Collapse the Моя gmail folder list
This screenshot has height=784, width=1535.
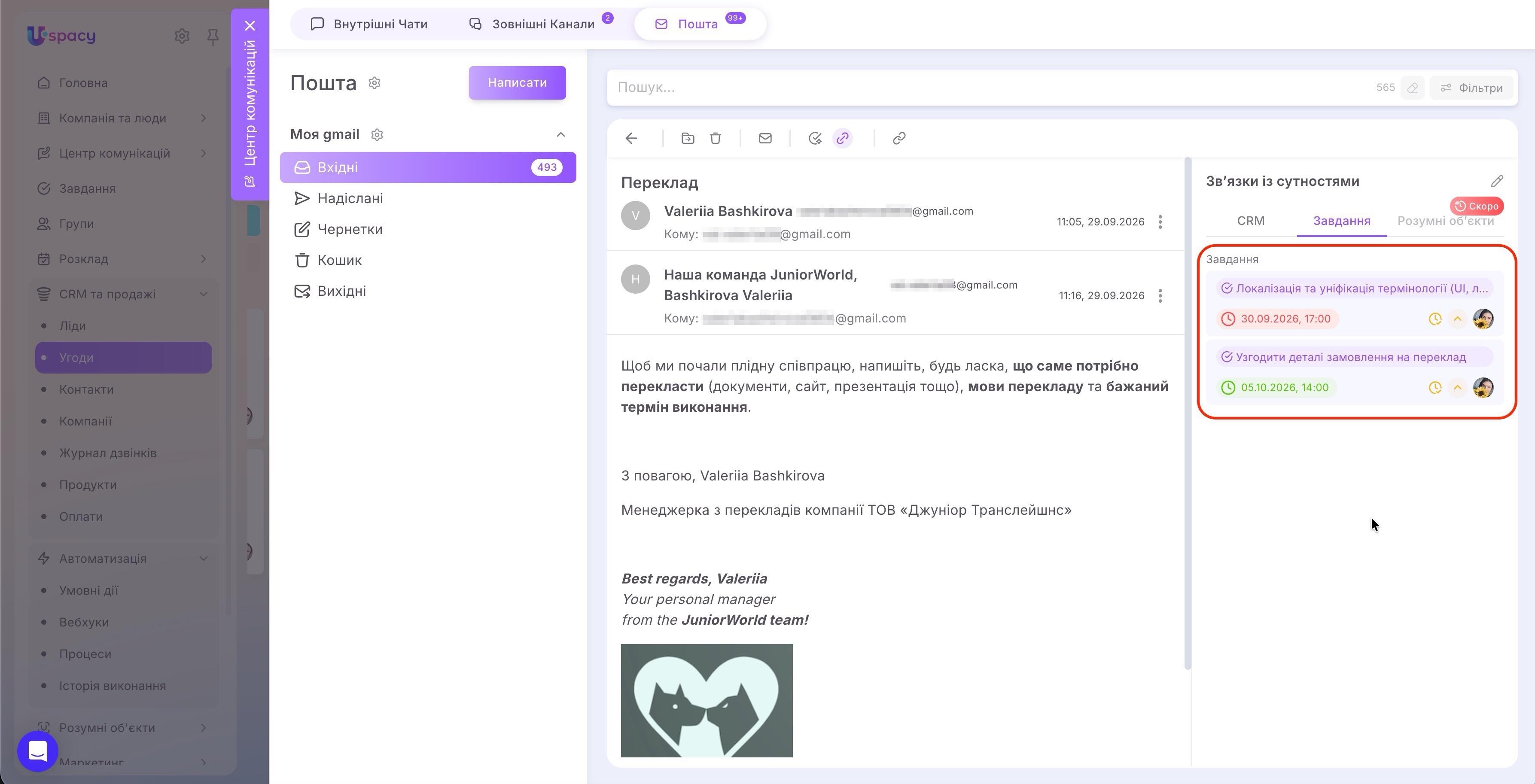(561, 135)
